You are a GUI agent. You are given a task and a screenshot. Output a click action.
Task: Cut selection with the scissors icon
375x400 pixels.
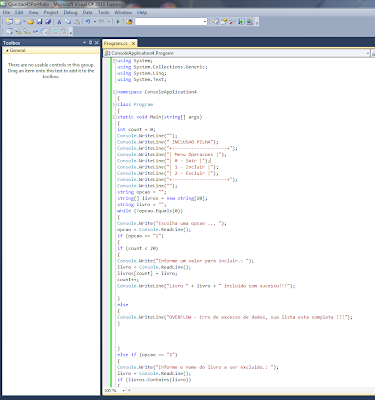(59, 22)
